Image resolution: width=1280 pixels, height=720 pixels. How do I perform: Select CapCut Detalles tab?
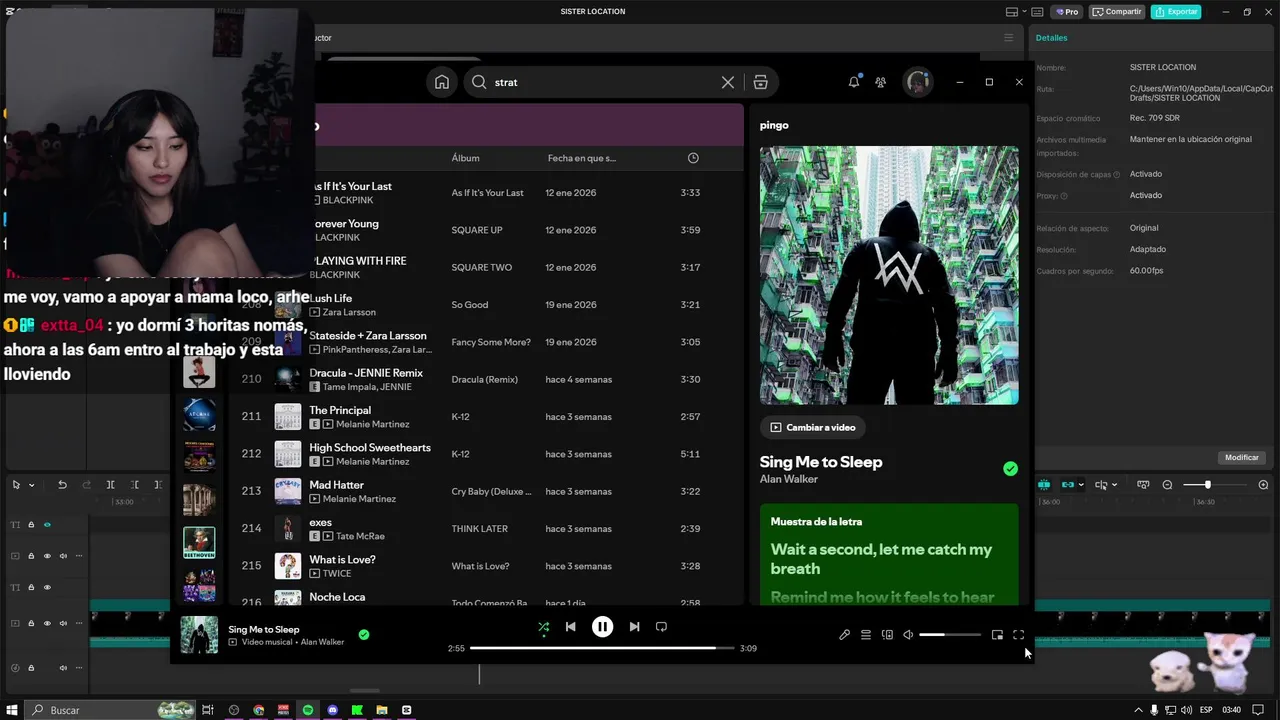1051,38
